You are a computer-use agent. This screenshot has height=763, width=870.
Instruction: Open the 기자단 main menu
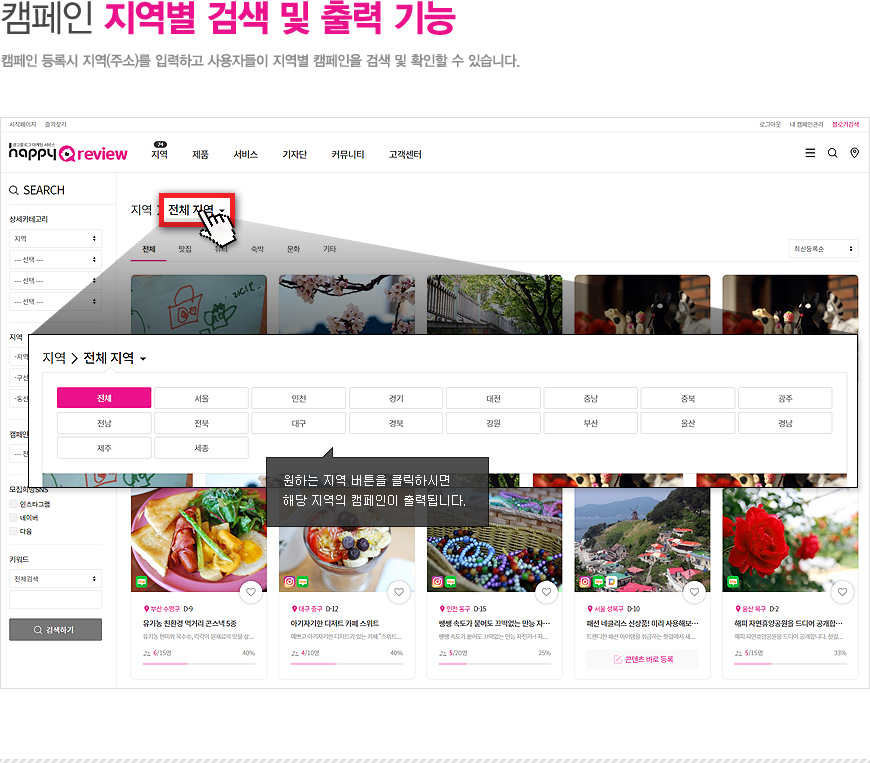click(294, 154)
